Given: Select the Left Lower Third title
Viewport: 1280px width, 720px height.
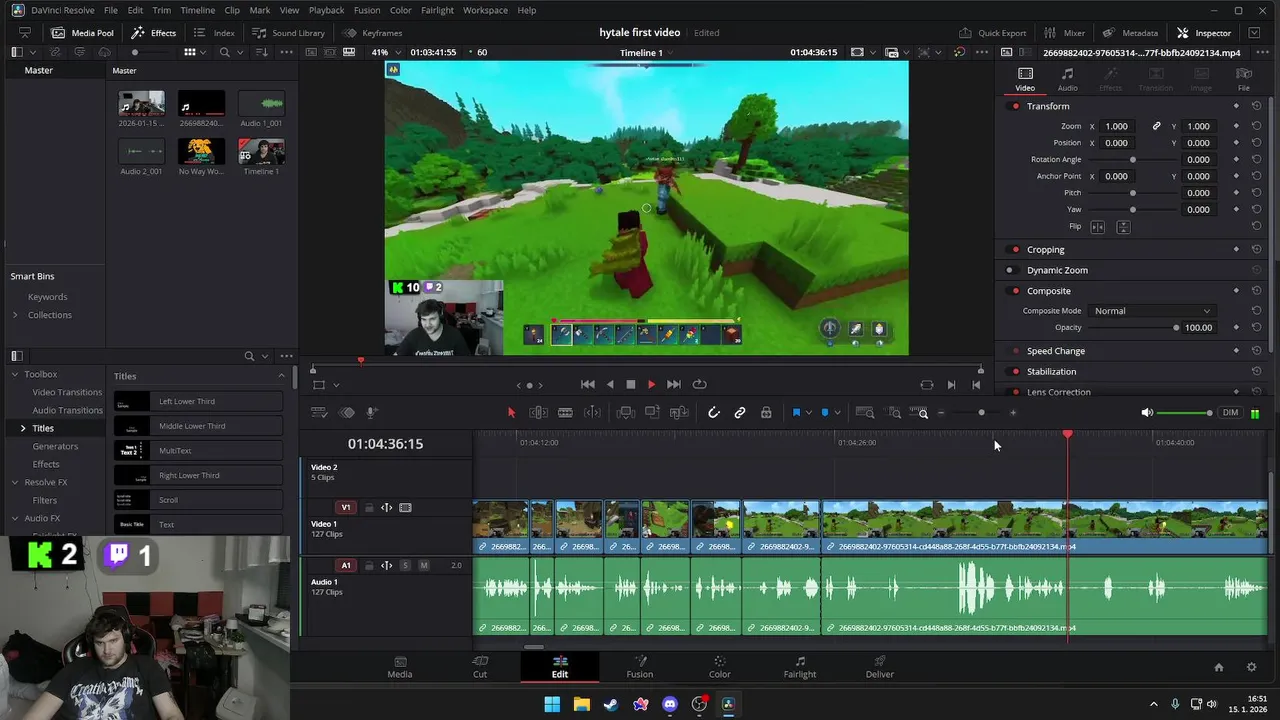Looking at the screenshot, I should [x=198, y=401].
